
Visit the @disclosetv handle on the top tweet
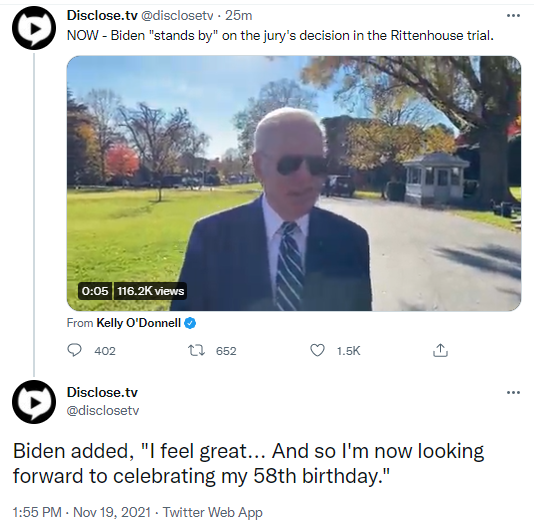(177, 16)
